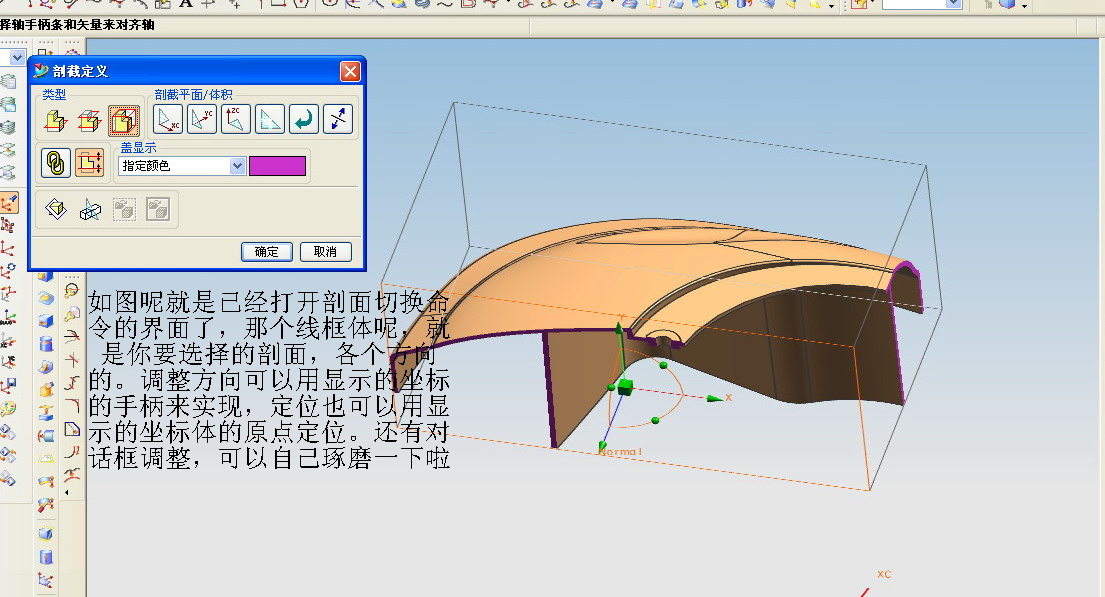
Task: Open the dropdown at top of left toolbar
Action: click(x=17, y=58)
